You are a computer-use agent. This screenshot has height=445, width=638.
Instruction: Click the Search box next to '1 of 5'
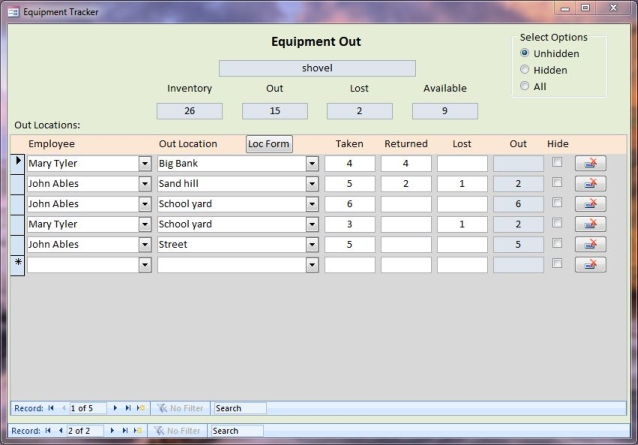(x=240, y=408)
